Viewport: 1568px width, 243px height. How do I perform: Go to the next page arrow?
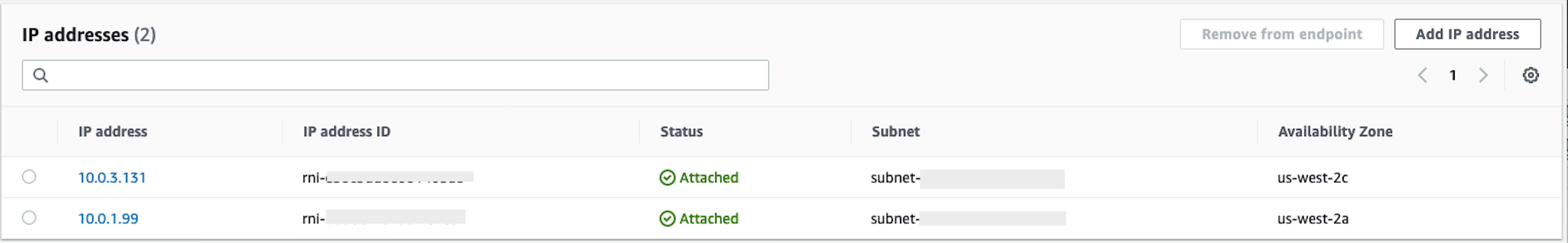coord(1483,76)
